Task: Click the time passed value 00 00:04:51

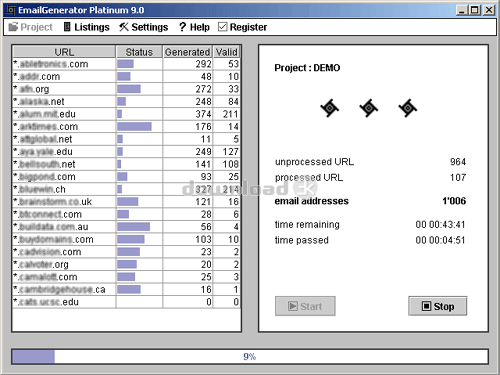Action: pyautogui.click(x=440, y=240)
